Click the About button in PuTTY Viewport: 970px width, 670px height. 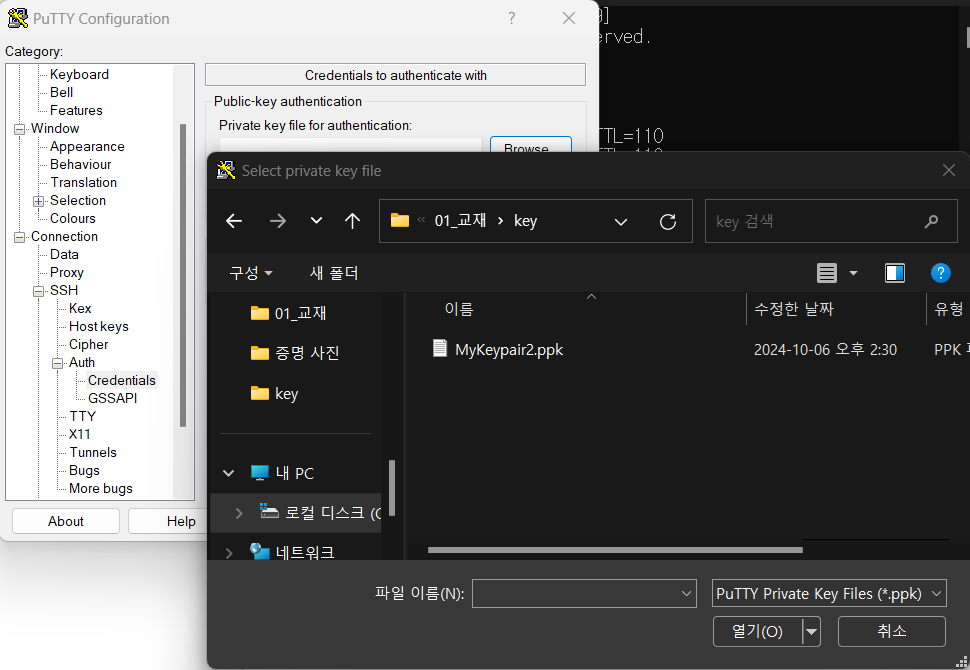66,521
